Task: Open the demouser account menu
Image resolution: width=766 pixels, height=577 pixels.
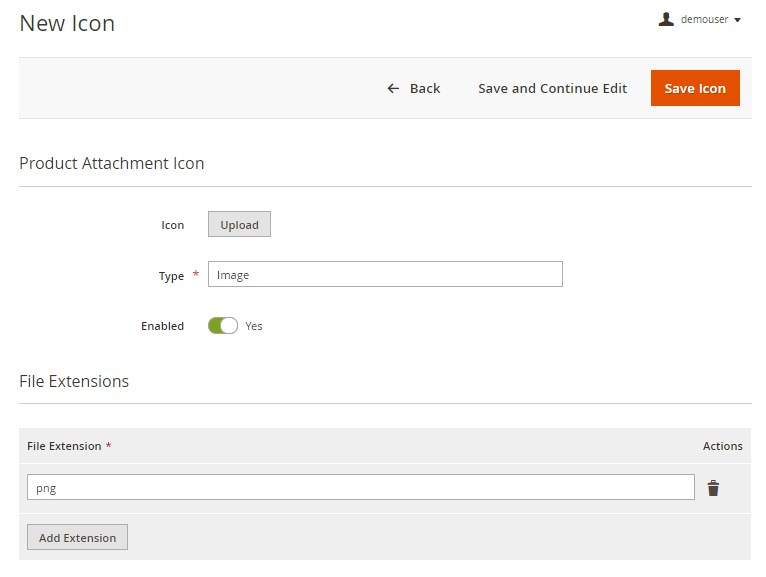Action: (x=704, y=19)
